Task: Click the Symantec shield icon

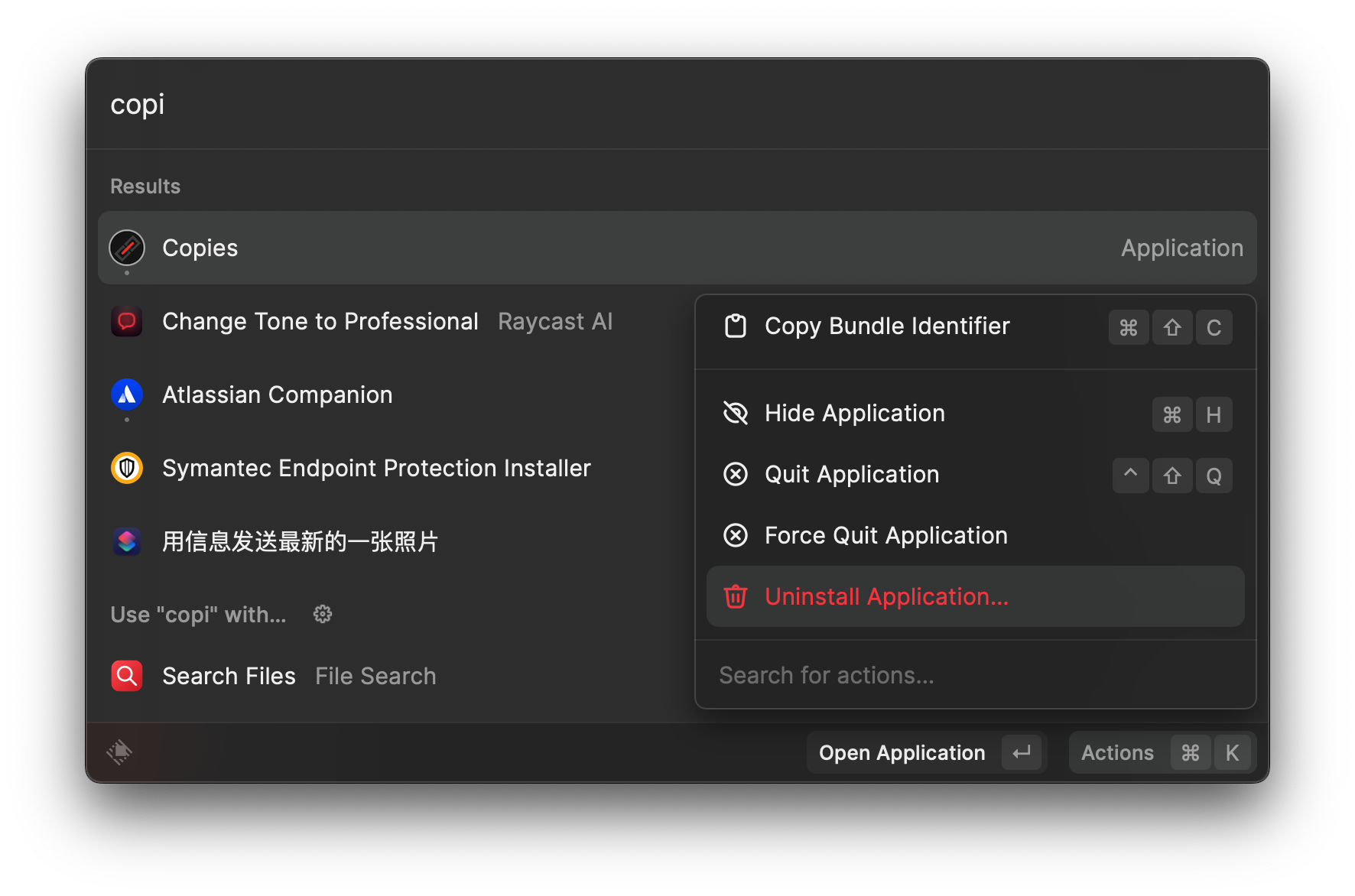Action: 127,468
